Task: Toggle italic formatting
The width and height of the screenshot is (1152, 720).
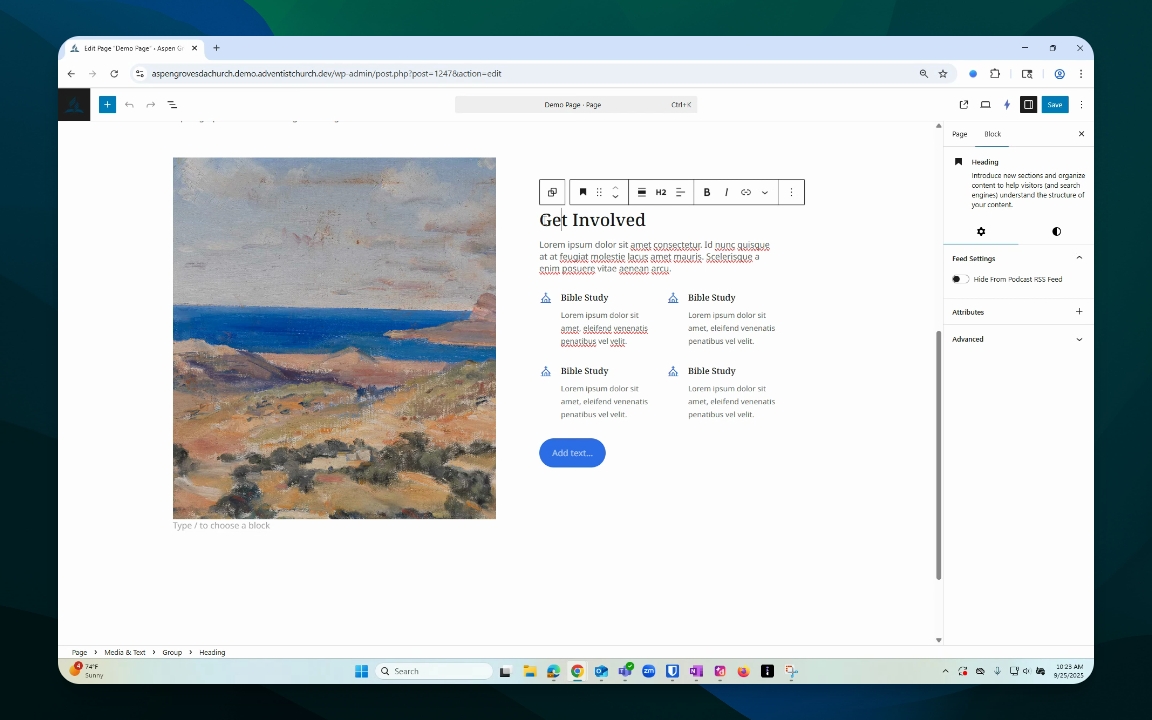Action: click(x=727, y=192)
